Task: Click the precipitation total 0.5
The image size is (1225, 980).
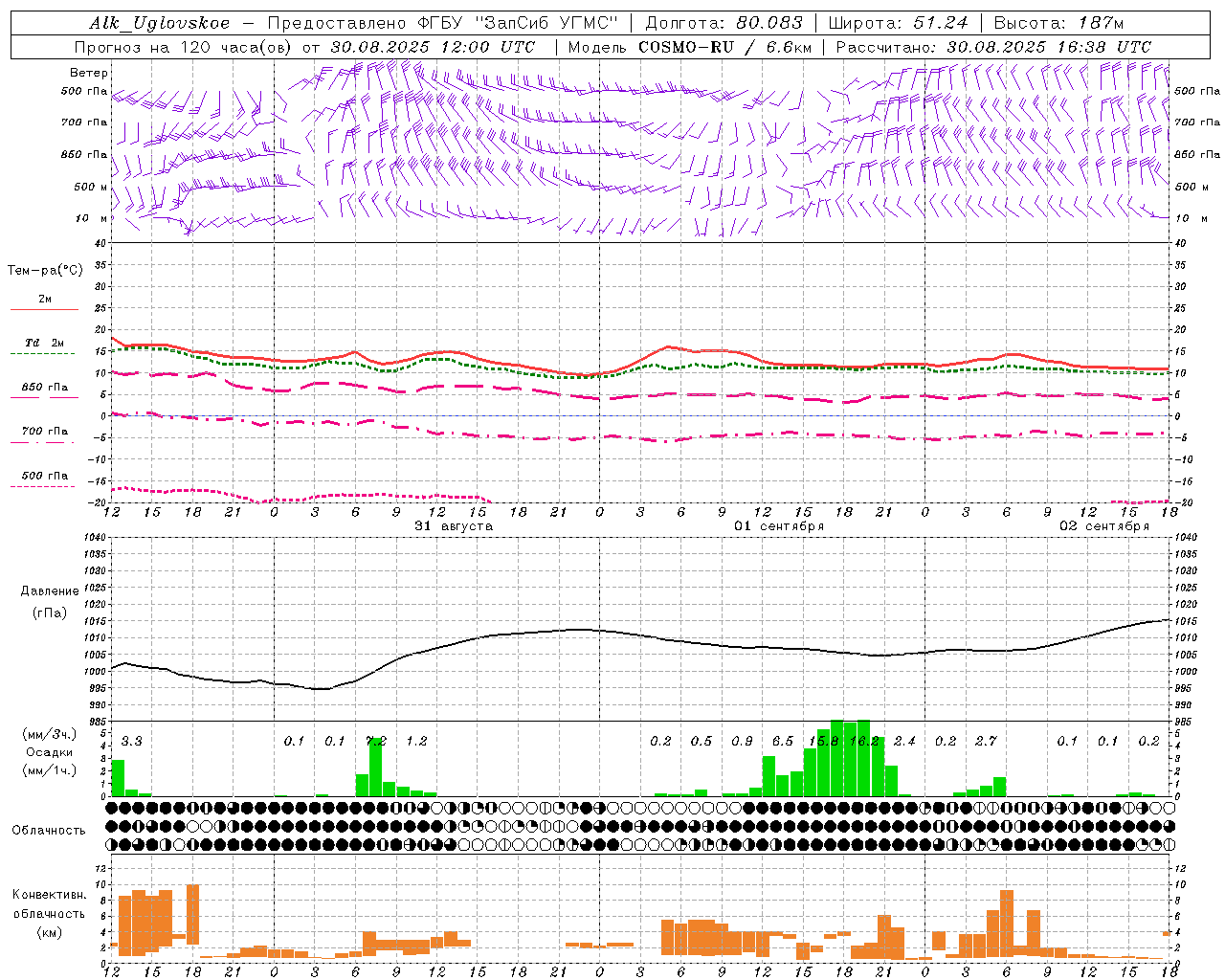Action: [702, 741]
